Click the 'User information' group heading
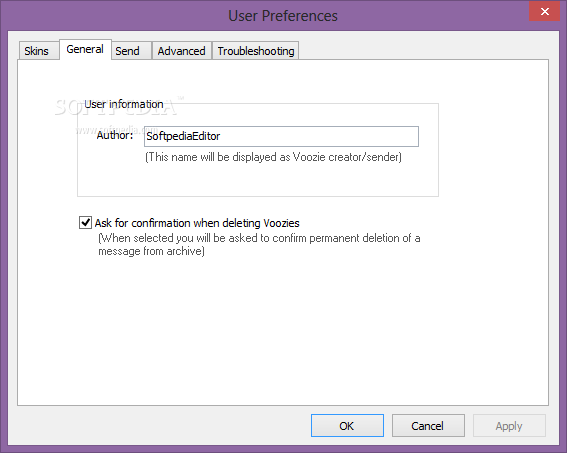 click(124, 104)
